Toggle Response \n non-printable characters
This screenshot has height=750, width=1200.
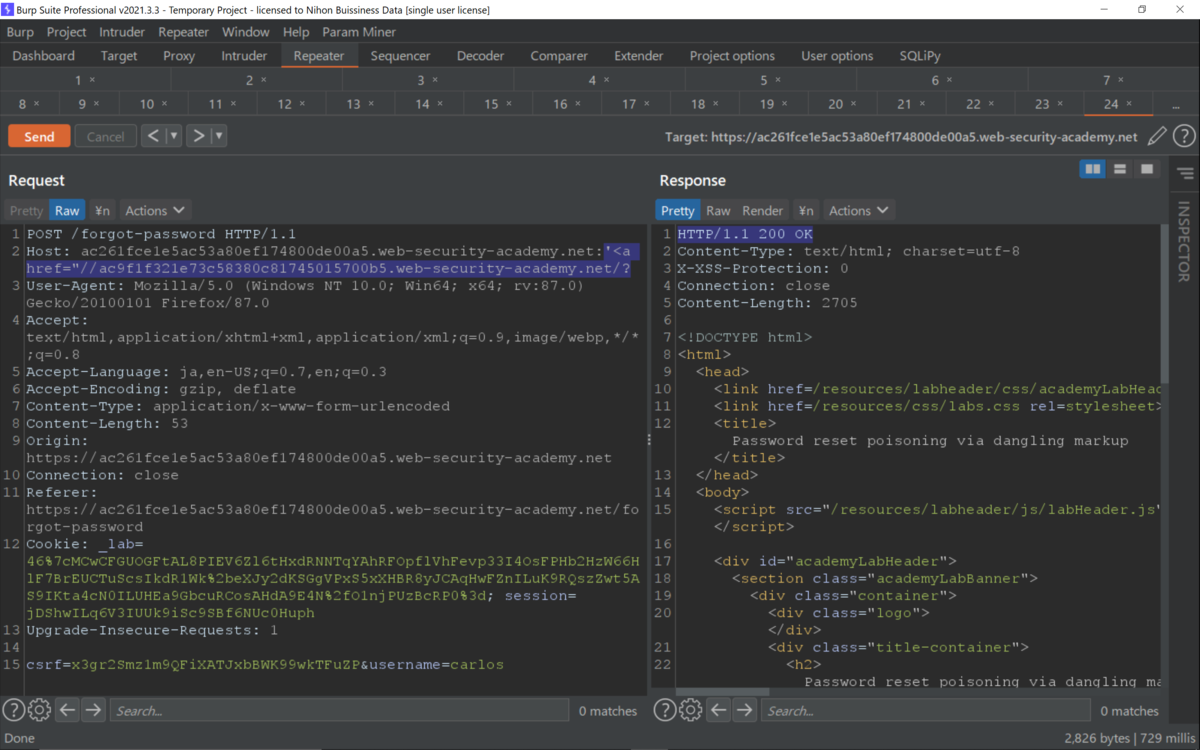pyautogui.click(x=805, y=210)
